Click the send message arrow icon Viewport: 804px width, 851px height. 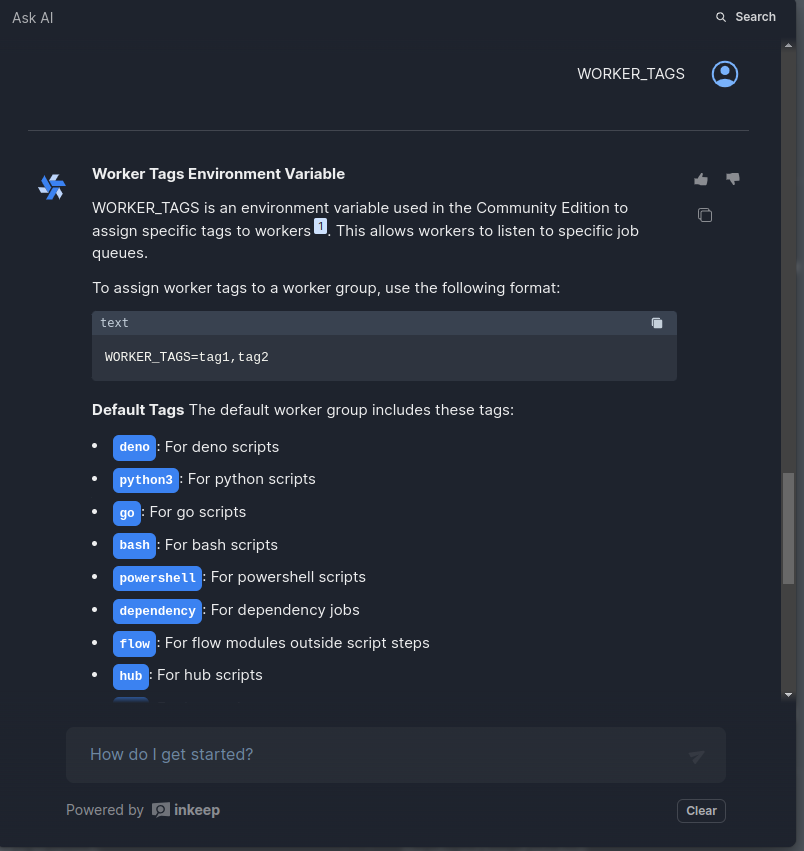[697, 756]
